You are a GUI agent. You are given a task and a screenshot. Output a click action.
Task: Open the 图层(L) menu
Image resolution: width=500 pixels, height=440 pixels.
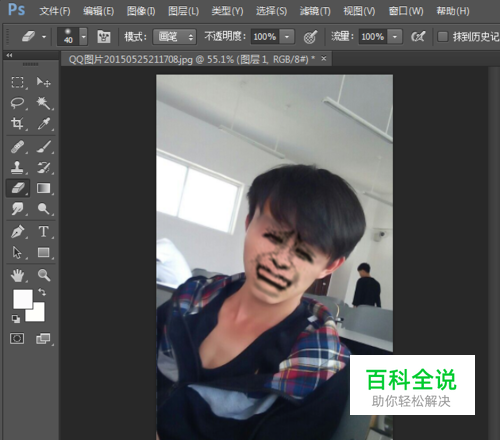click(x=183, y=11)
